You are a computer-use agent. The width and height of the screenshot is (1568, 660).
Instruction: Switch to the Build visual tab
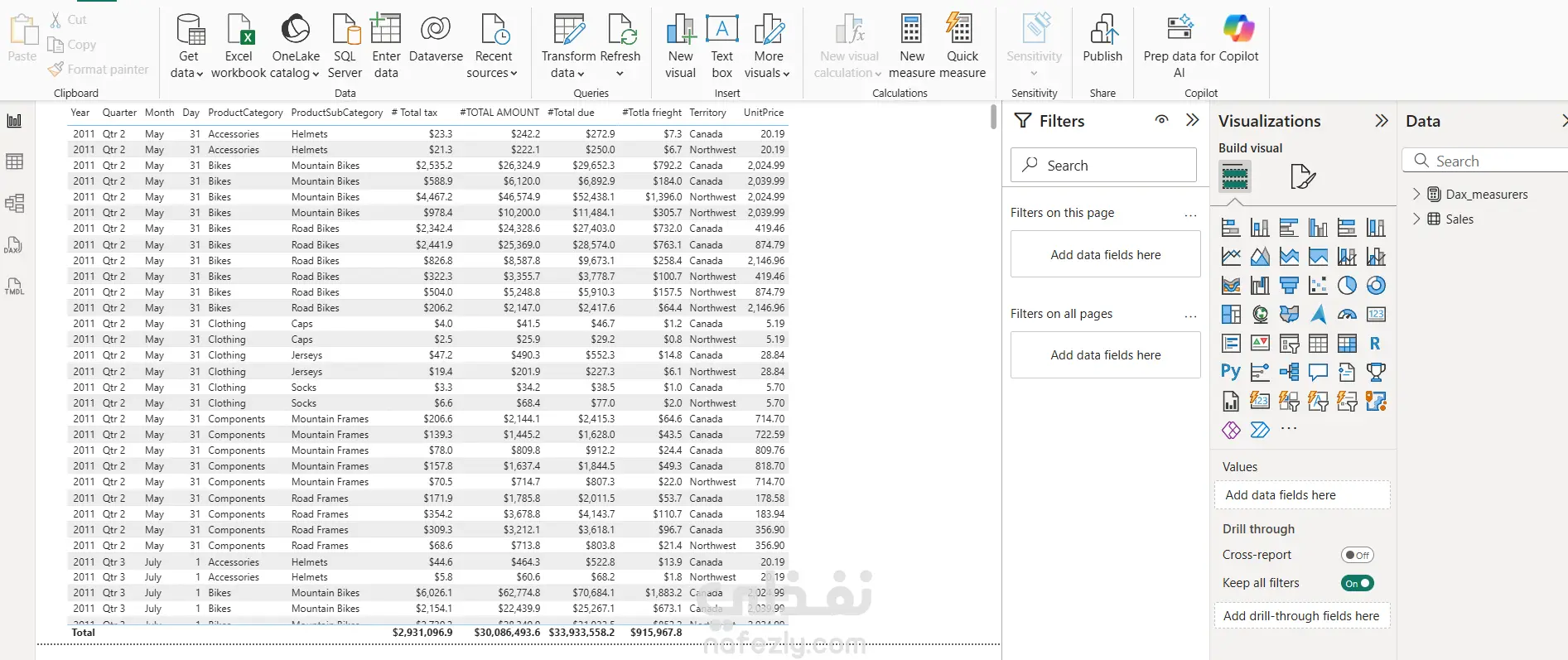1234,176
